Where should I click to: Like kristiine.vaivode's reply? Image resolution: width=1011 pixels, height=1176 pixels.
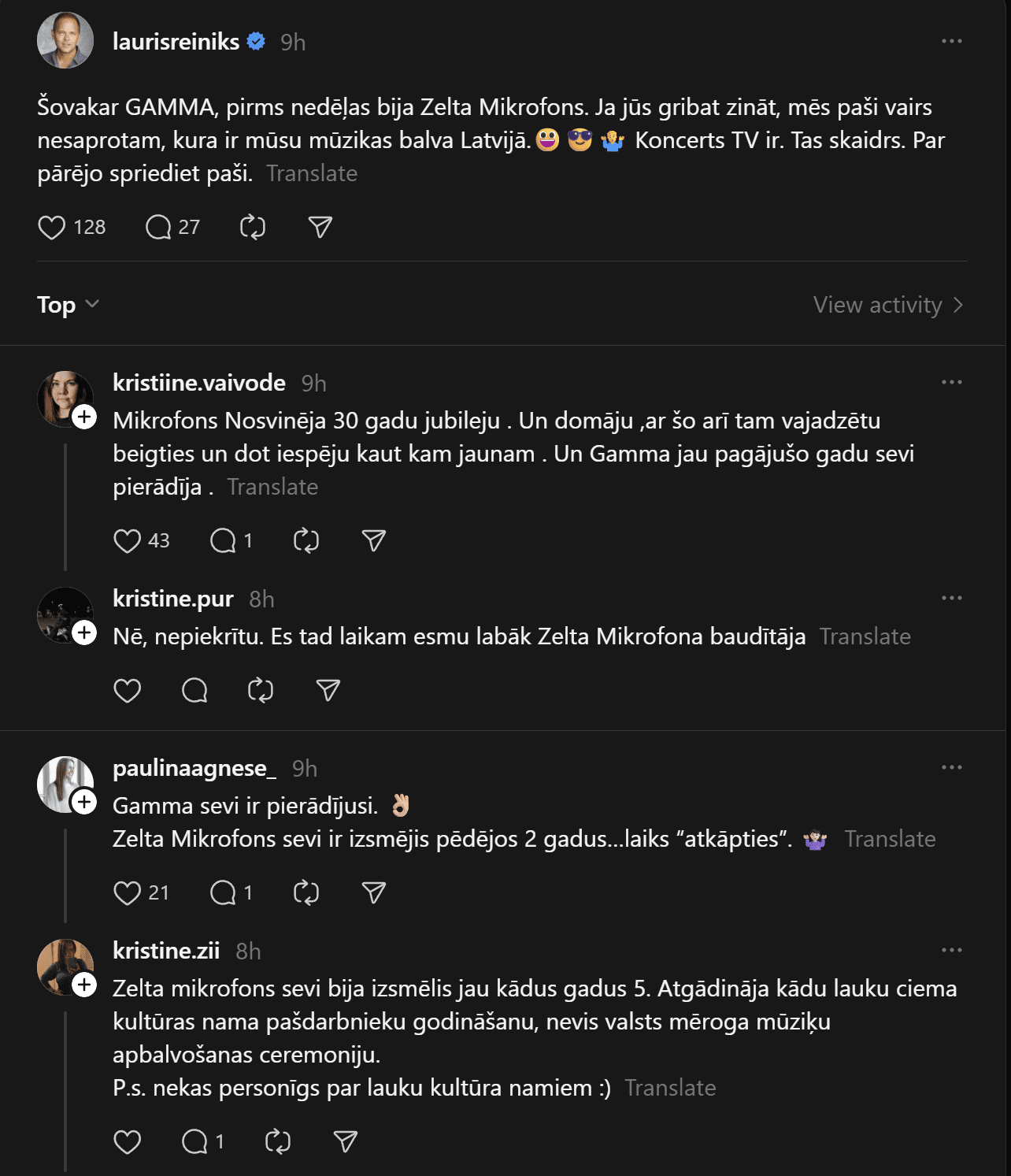pyautogui.click(x=127, y=541)
